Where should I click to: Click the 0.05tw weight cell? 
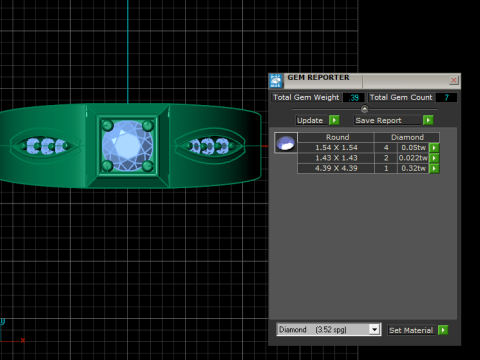(413, 148)
